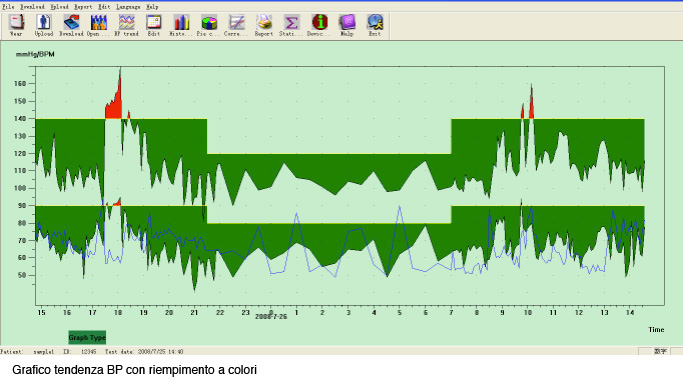683x380 pixels.
Task: Click the mmHg/BPM axis label
Action: point(35,54)
